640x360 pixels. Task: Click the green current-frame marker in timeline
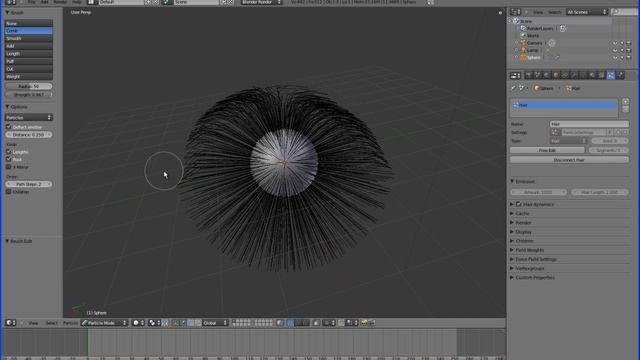coord(87,342)
